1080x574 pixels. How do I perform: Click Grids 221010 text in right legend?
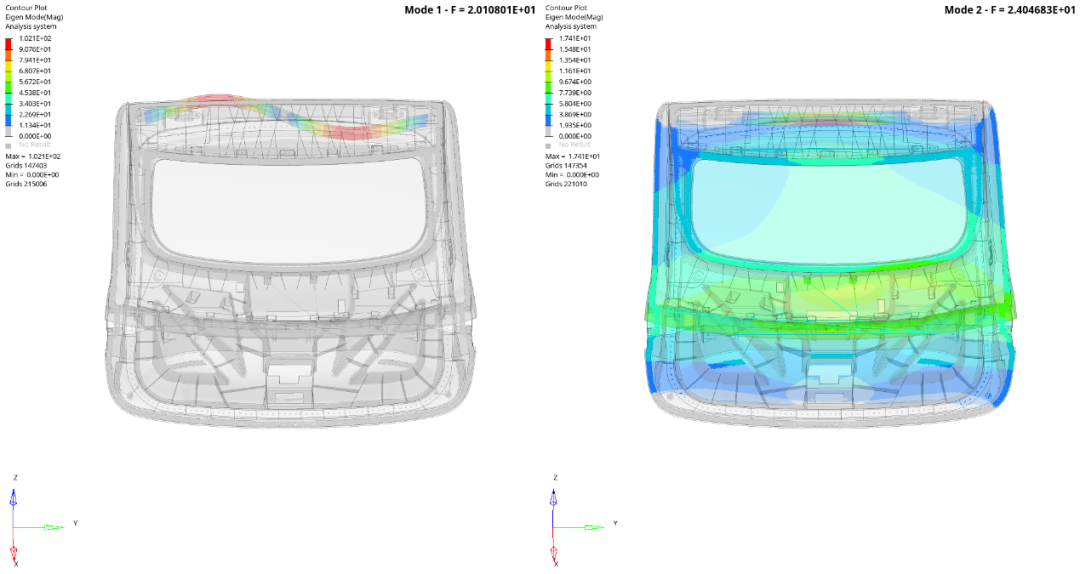coord(567,183)
